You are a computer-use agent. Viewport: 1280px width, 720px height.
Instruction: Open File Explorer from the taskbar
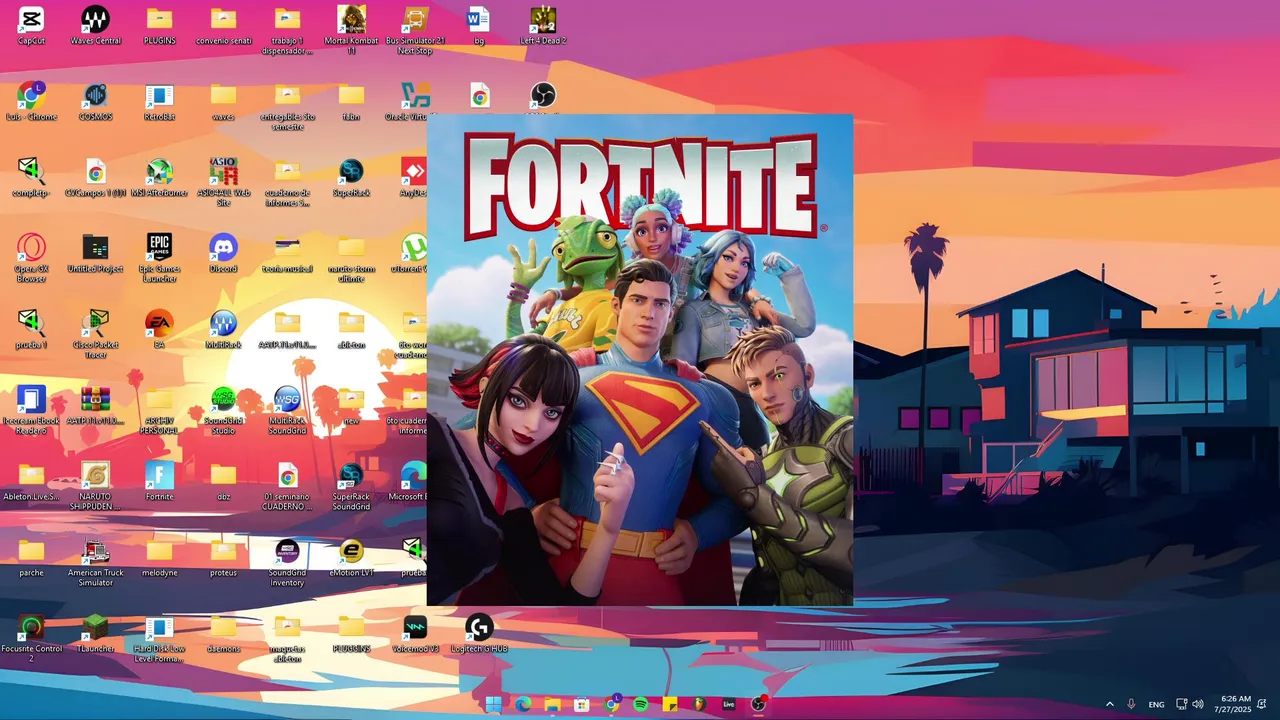tap(552, 704)
